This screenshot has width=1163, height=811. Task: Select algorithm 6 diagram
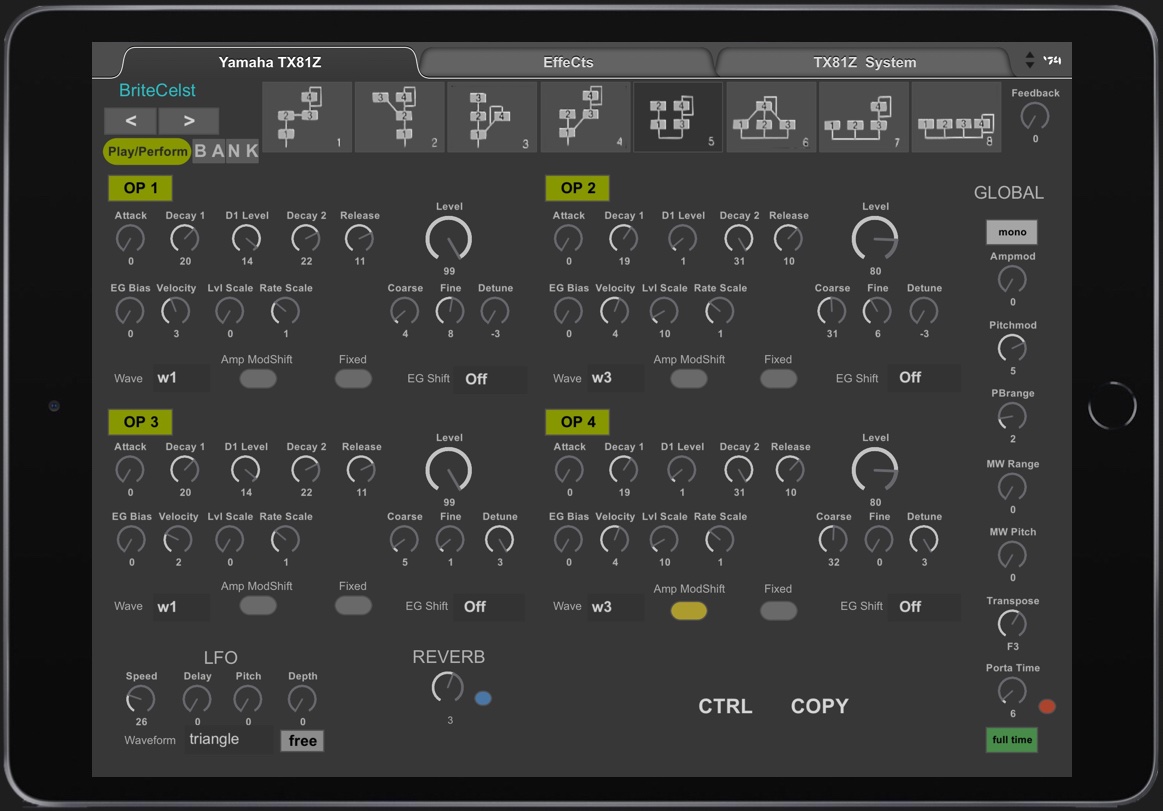click(x=771, y=117)
